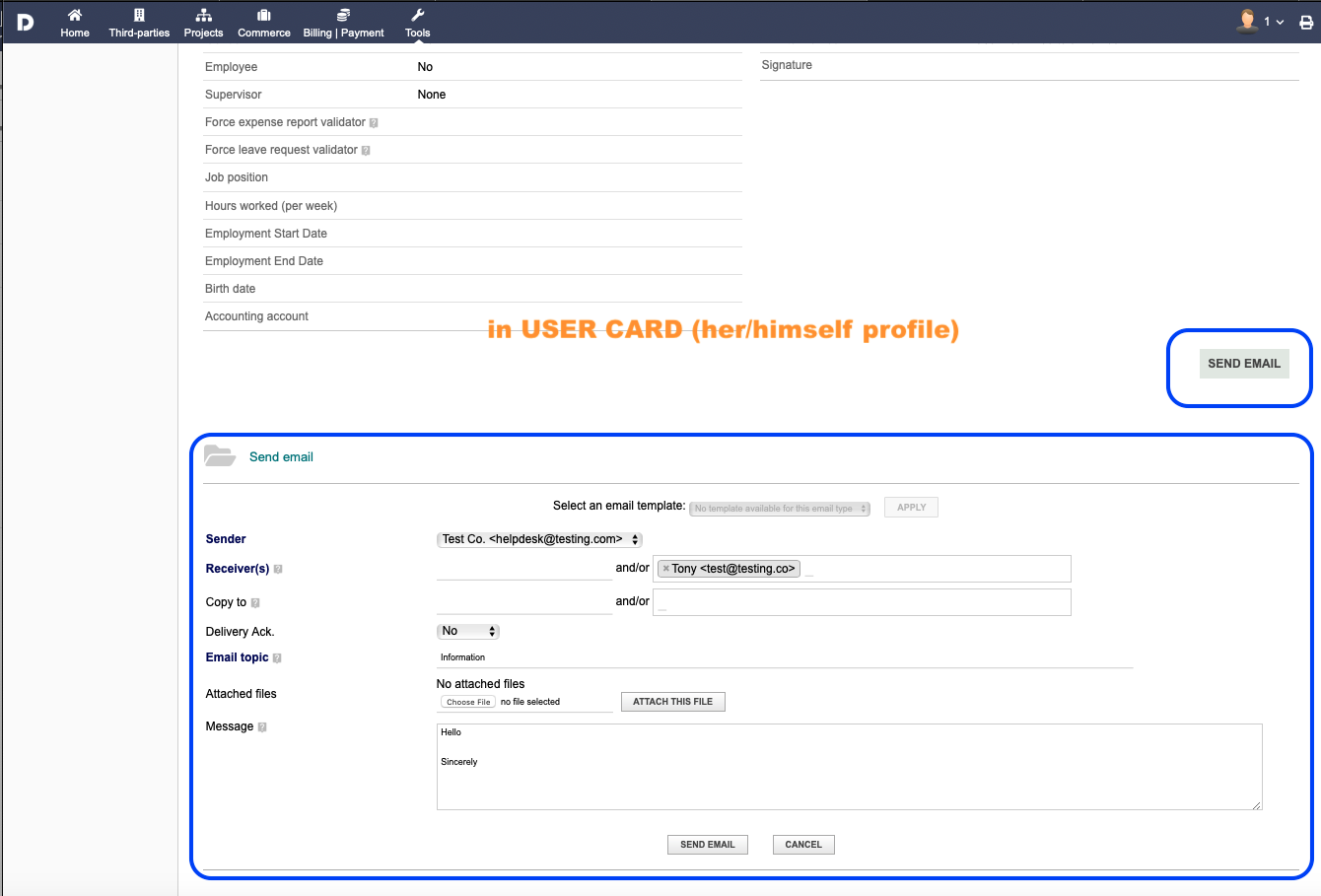
Task: Click the ATTACH THIS FILE button
Action: [x=672, y=702]
